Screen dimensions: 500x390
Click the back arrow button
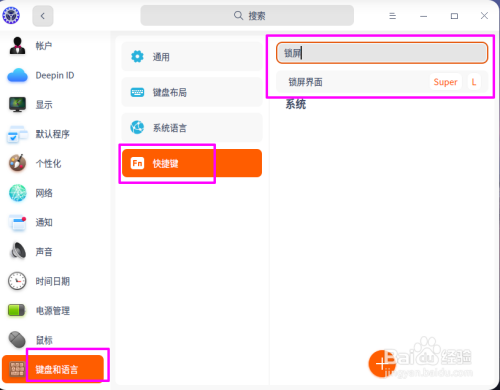43,16
